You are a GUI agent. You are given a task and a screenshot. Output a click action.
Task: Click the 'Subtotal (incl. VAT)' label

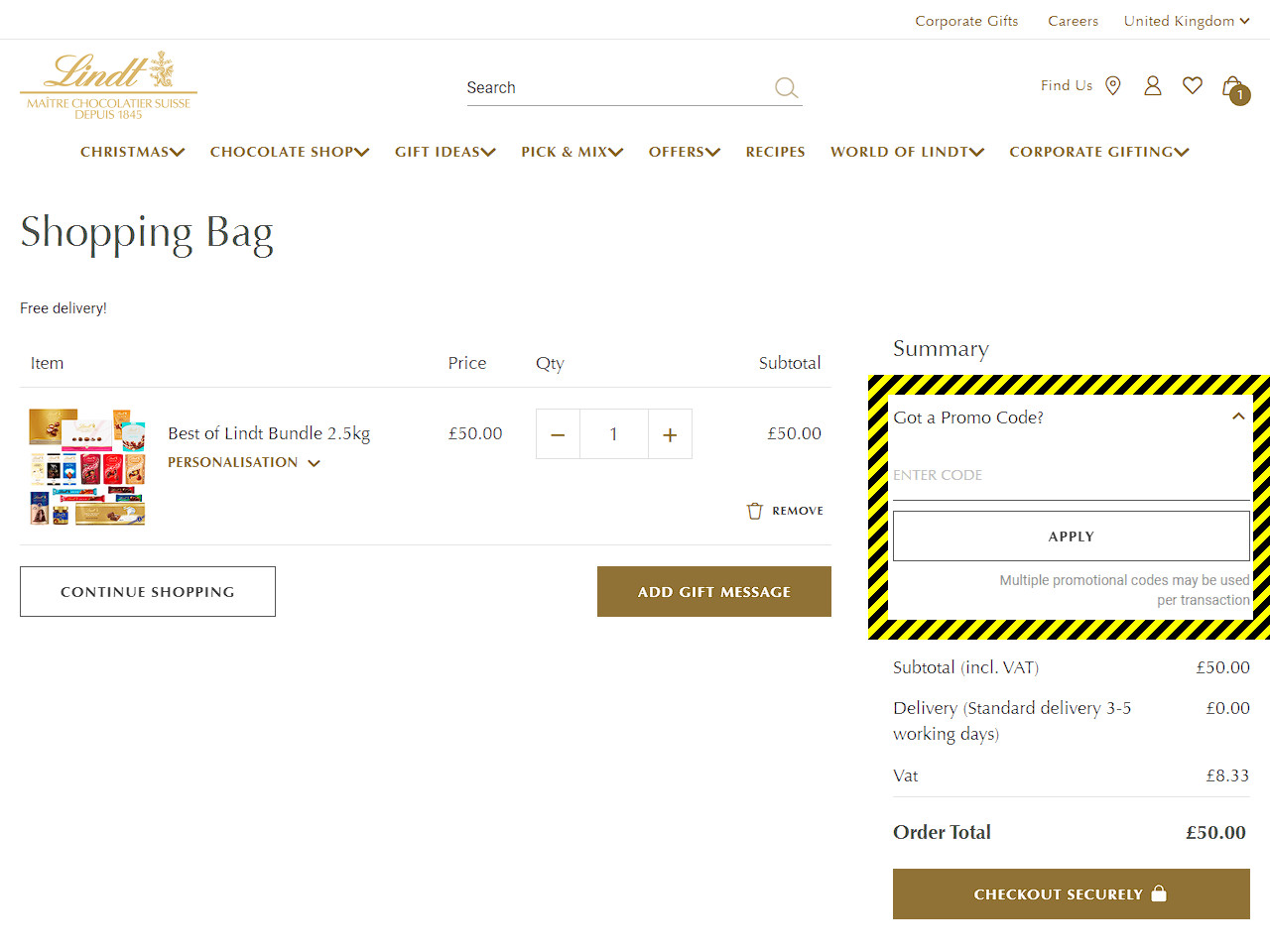(966, 667)
